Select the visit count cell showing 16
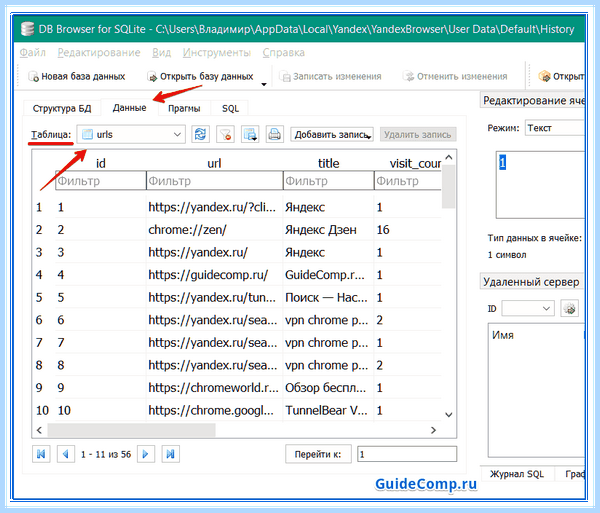The height and width of the screenshot is (513, 600). point(408,230)
